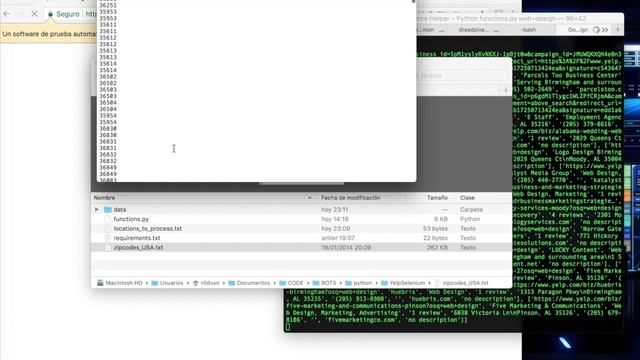Sort Finder list by Clase column
The height and width of the screenshot is (360, 640).
click(x=467, y=198)
